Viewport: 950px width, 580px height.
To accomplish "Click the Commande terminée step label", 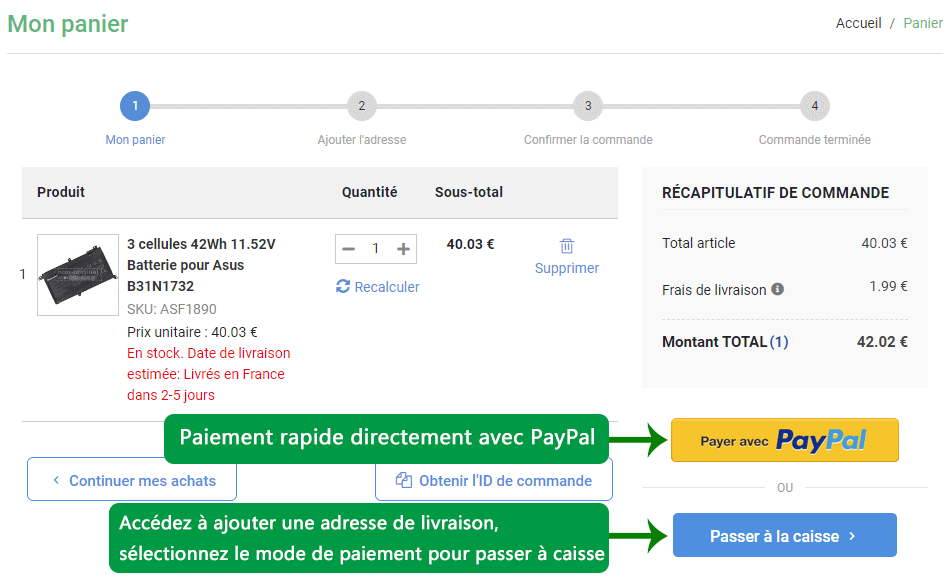I will pyautogui.click(x=815, y=140).
